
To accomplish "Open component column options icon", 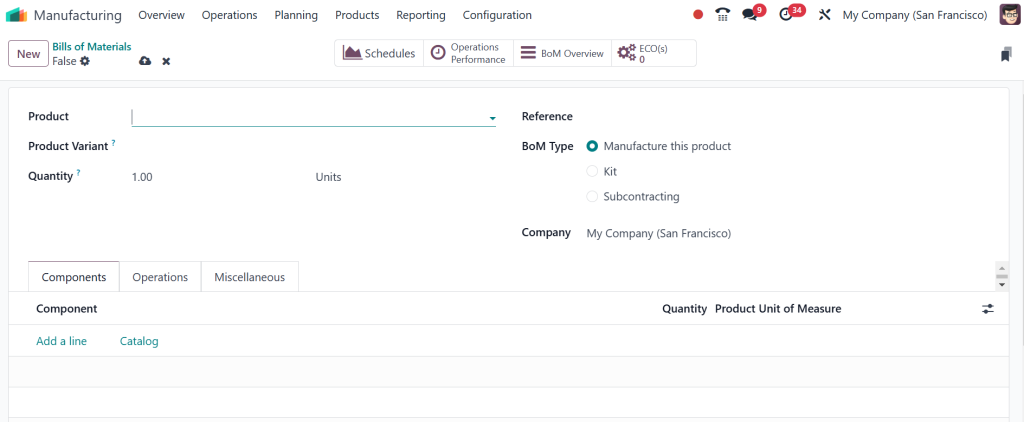I will pos(988,308).
